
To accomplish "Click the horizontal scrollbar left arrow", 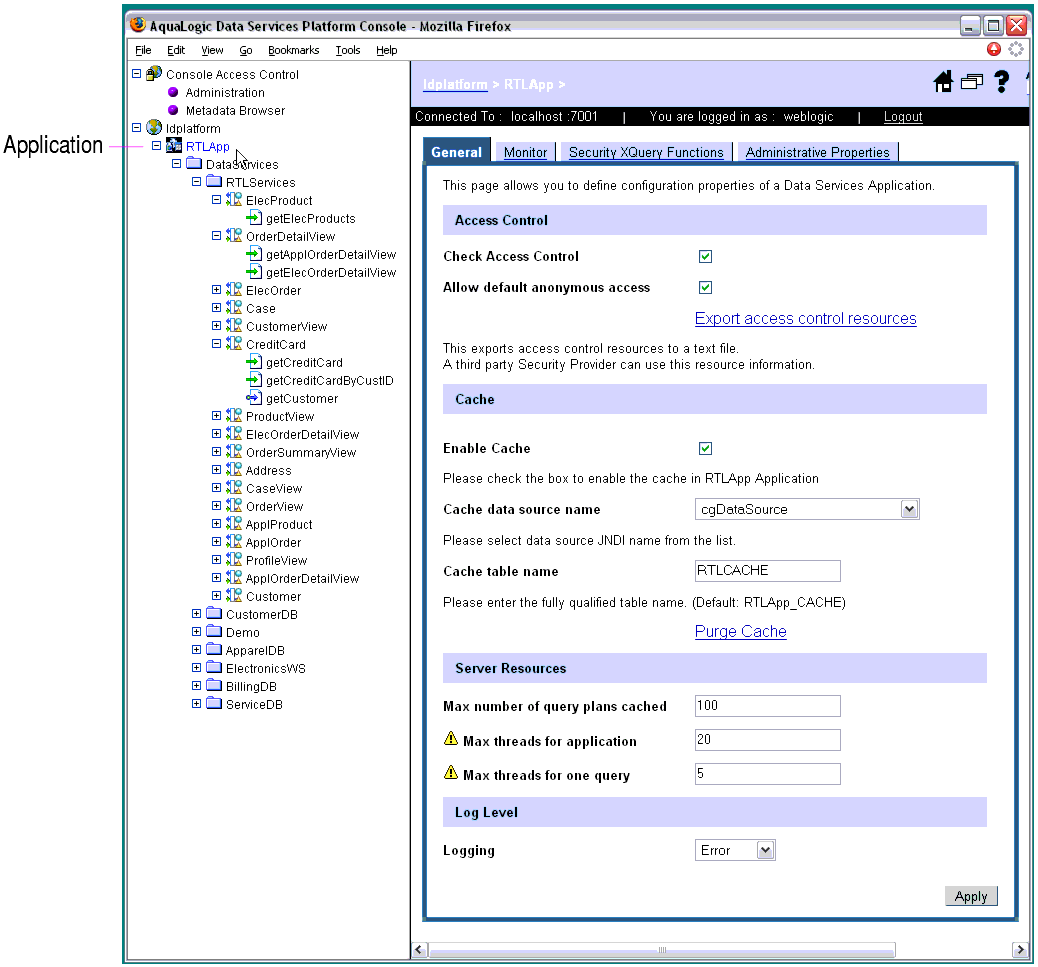I will tap(419, 950).
